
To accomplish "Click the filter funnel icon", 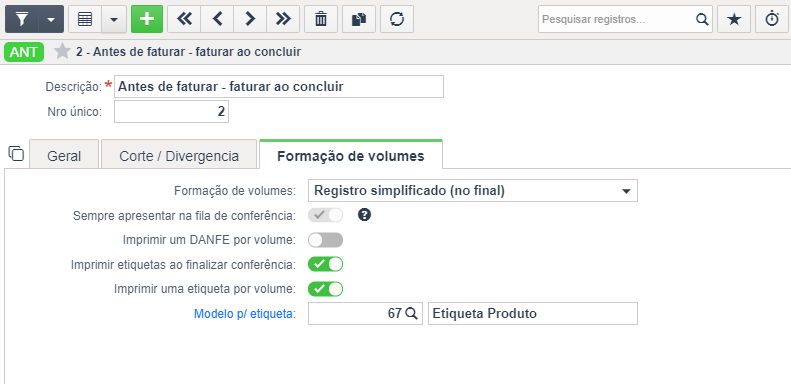I will 22,19.
